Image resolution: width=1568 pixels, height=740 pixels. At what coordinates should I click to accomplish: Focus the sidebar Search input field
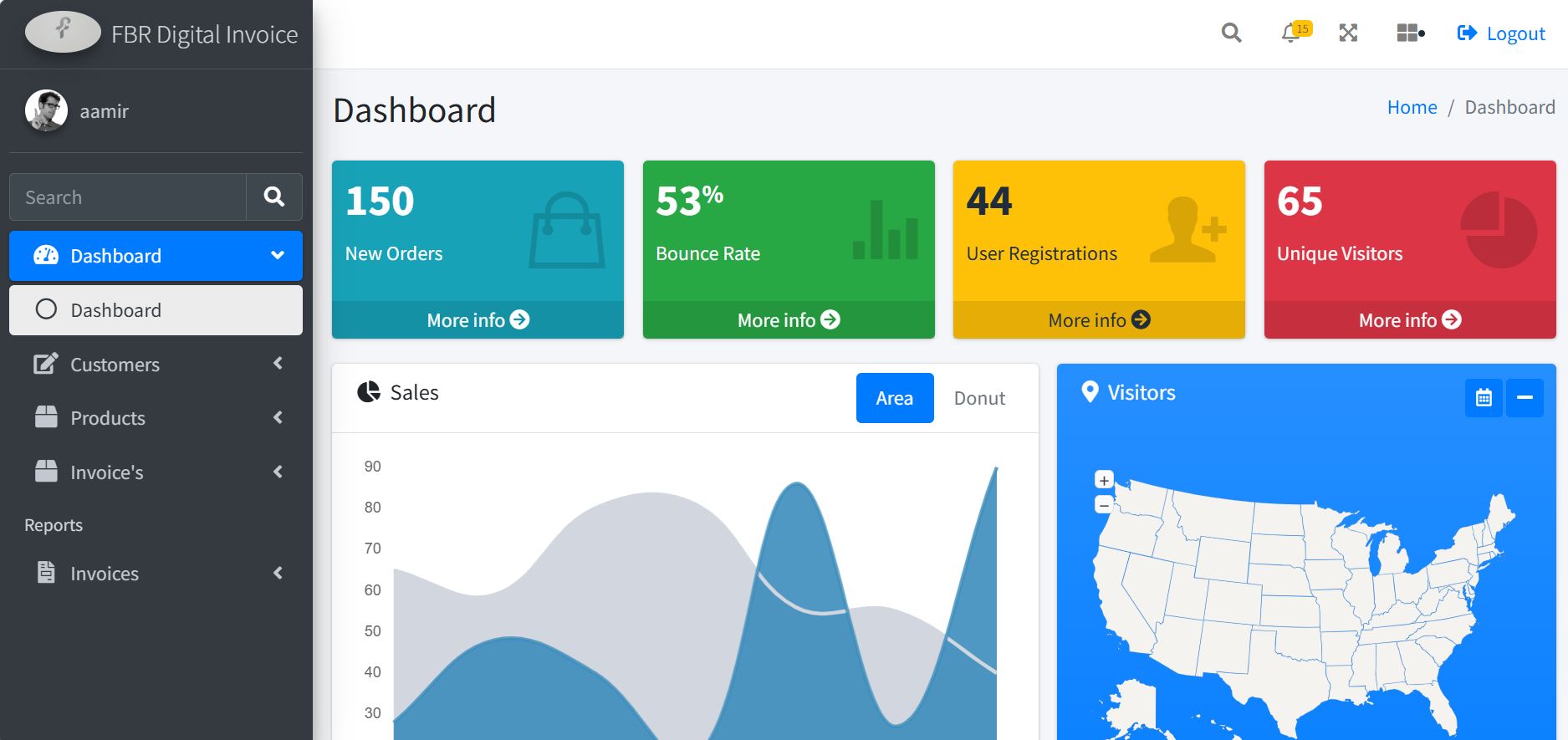click(x=128, y=197)
